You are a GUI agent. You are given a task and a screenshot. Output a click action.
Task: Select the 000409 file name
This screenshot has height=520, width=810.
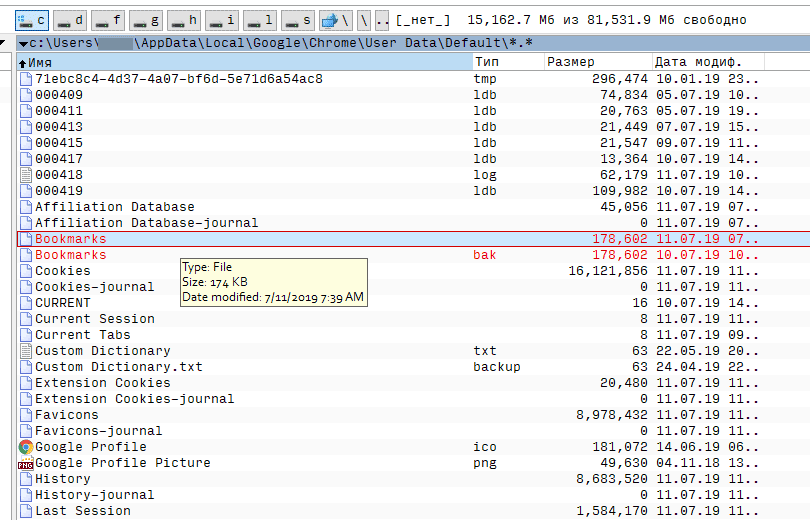pyautogui.click(x=59, y=95)
